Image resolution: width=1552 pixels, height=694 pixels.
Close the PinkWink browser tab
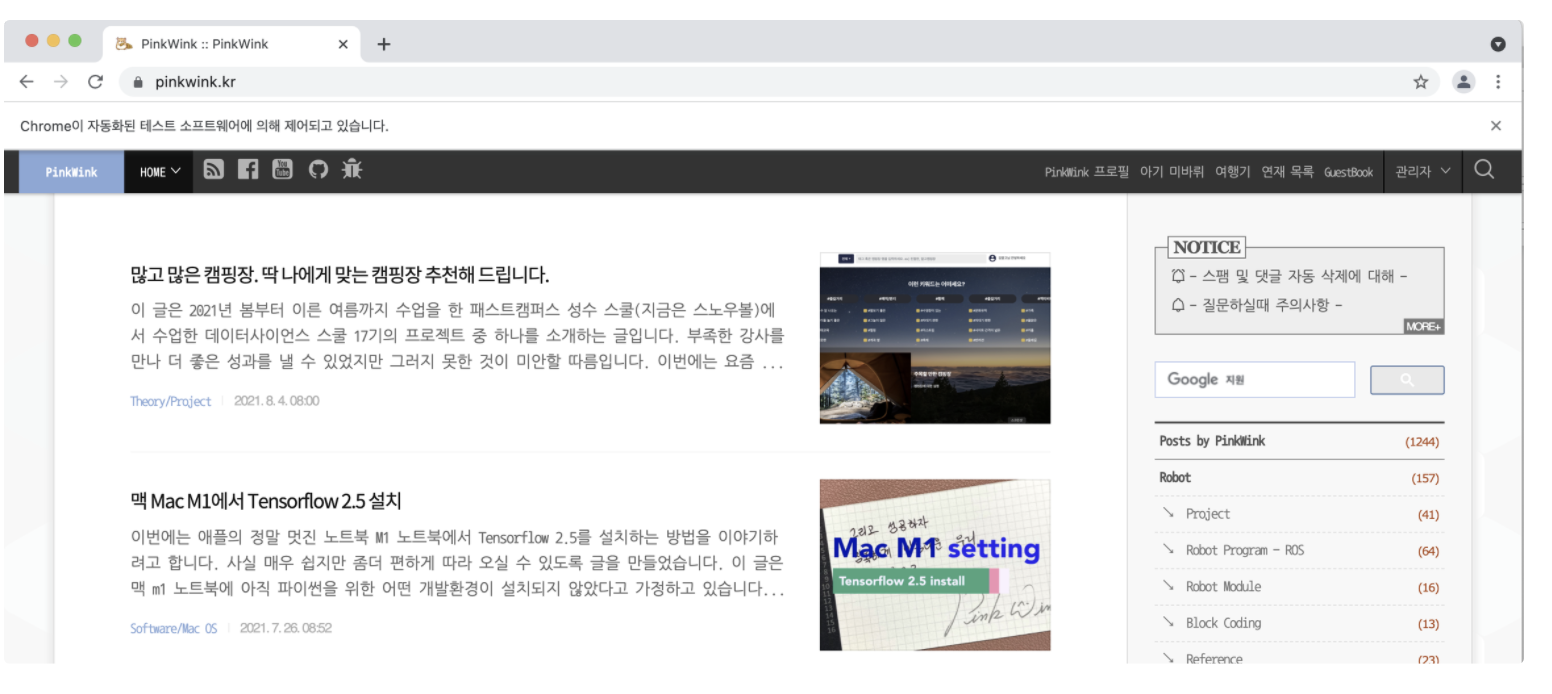click(343, 44)
